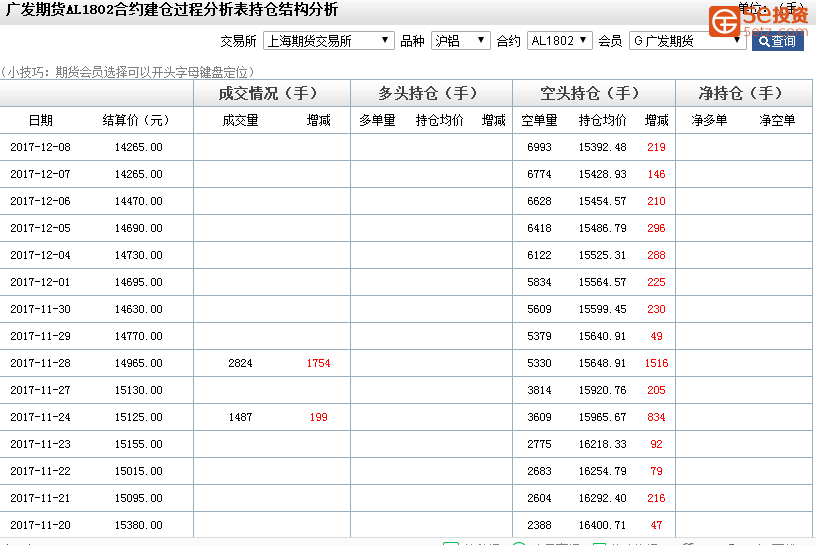Click short position value 3609
The image size is (816, 545).
click(x=539, y=417)
